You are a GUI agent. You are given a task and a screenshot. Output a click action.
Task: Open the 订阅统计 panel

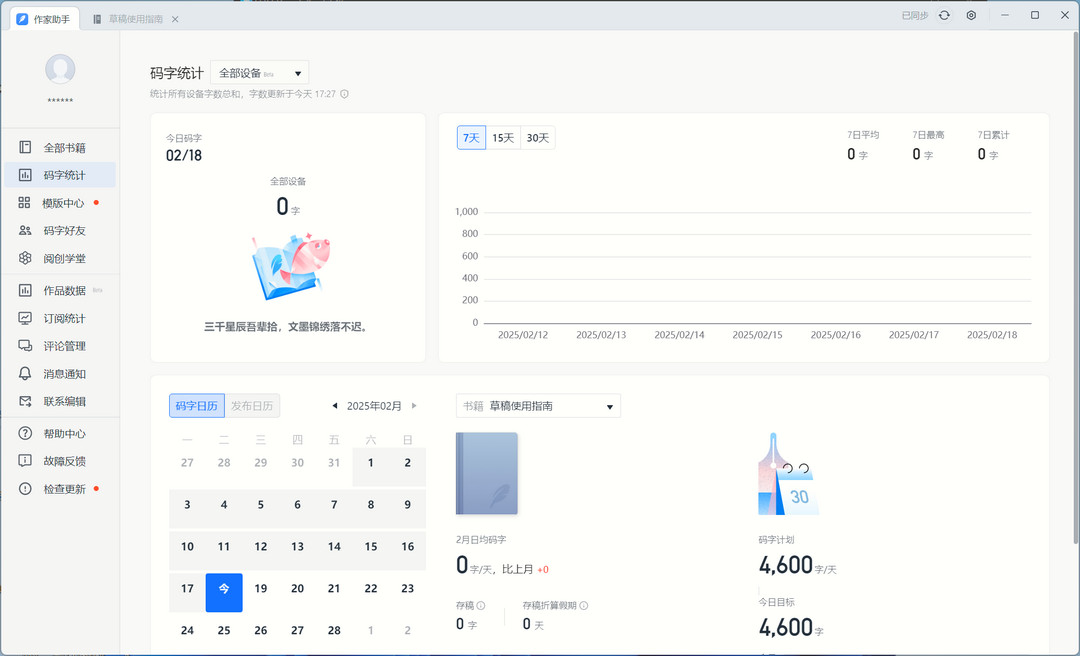(60, 318)
